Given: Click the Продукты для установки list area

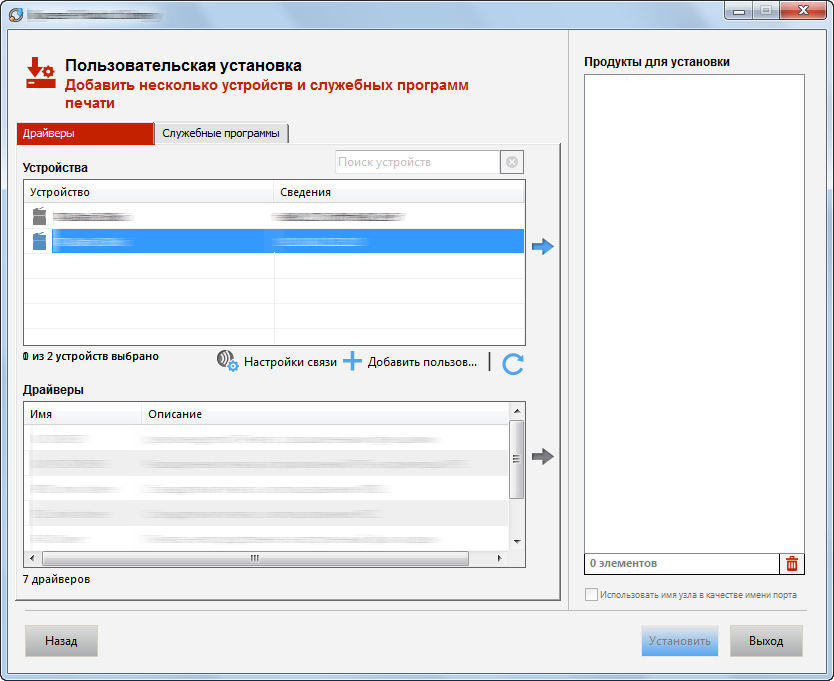Looking at the screenshot, I should point(694,314).
